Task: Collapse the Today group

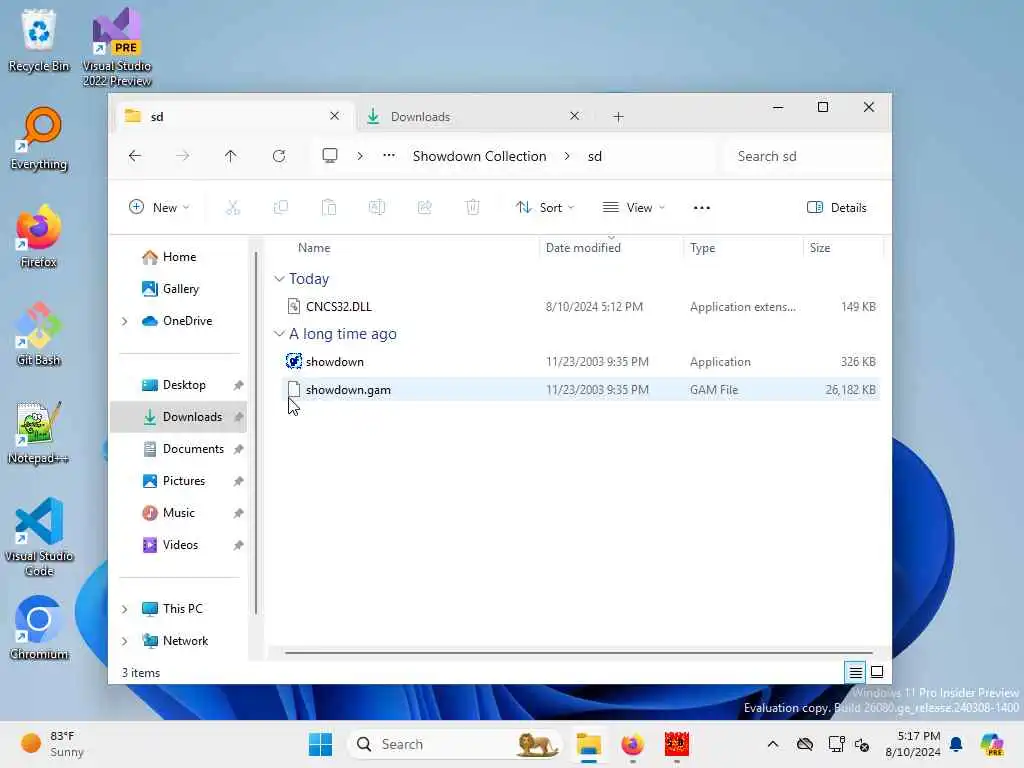Action: click(279, 279)
